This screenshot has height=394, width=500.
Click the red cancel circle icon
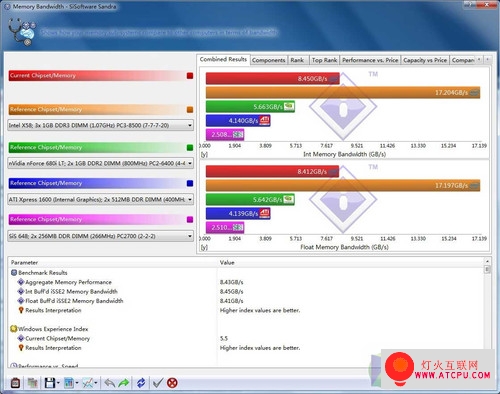tap(172, 383)
